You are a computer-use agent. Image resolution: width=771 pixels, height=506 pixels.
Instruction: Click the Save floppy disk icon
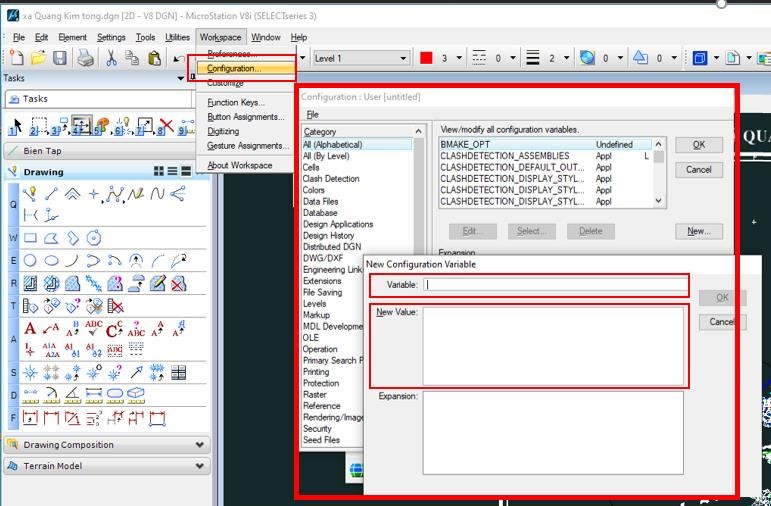click(x=60, y=59)
